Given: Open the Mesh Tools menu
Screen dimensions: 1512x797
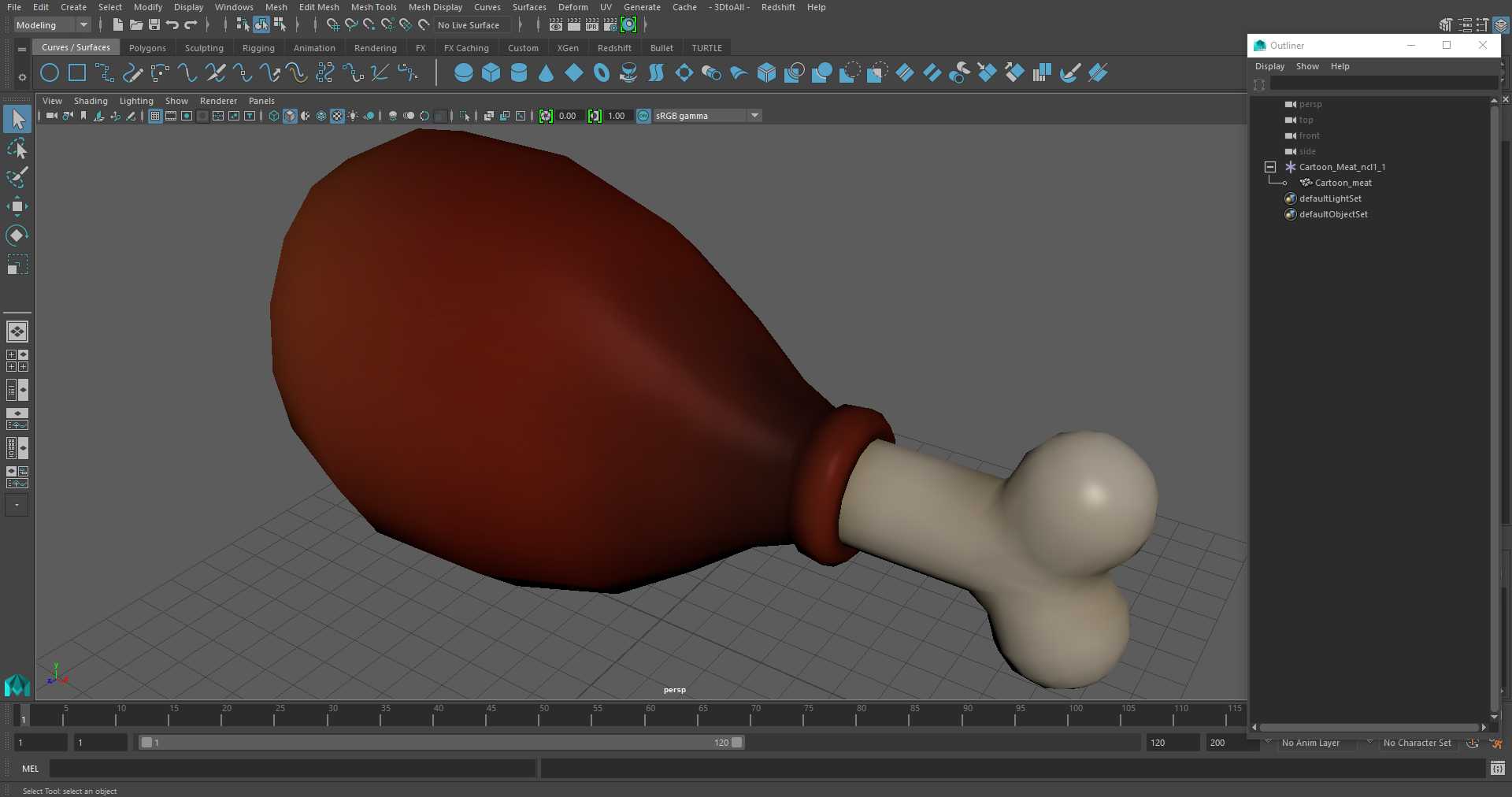Looking at the screenshot, I should (x=373, y=7).
